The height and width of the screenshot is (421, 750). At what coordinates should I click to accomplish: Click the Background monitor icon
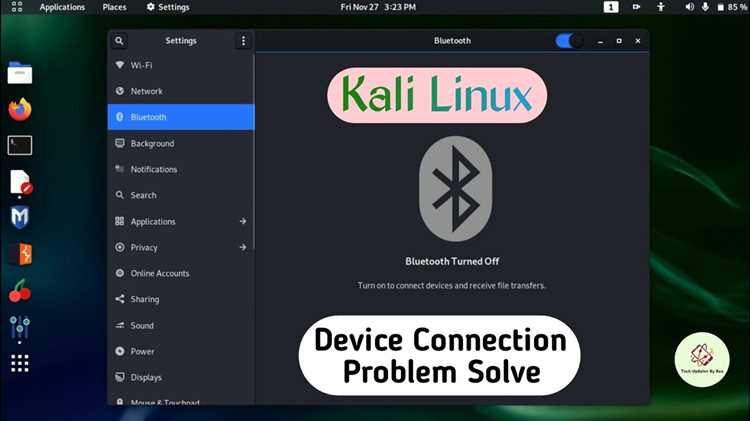point(120,143)
